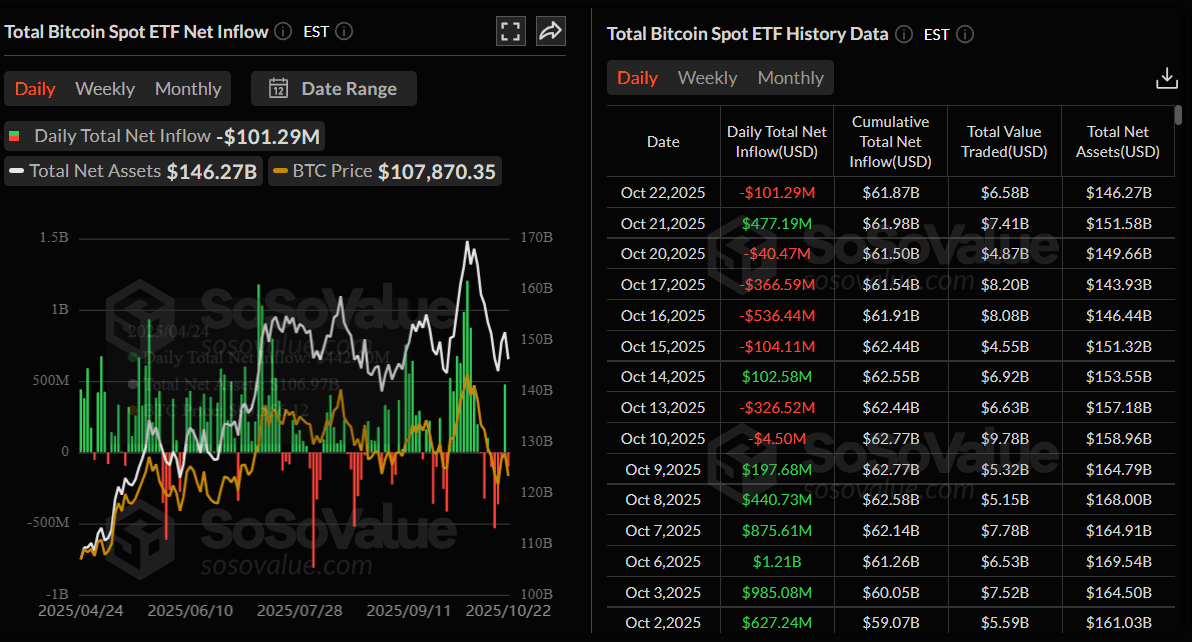Screen dimensions: 1192x642
Task: Select Monthly view for history data
Action: (x=790, y=77)
